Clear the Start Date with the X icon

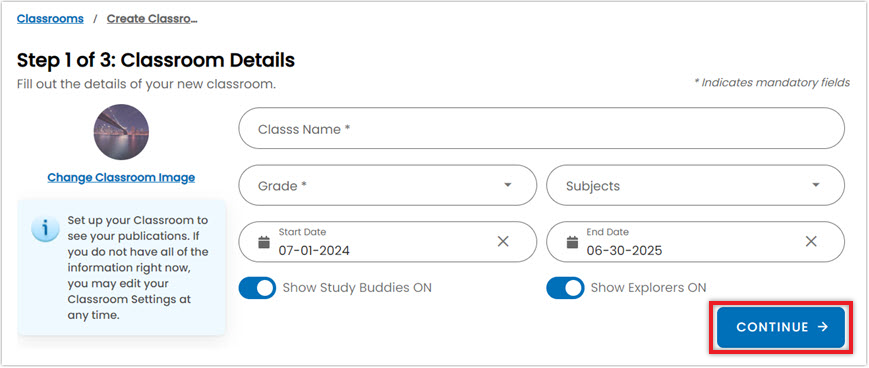coord(503,242)
